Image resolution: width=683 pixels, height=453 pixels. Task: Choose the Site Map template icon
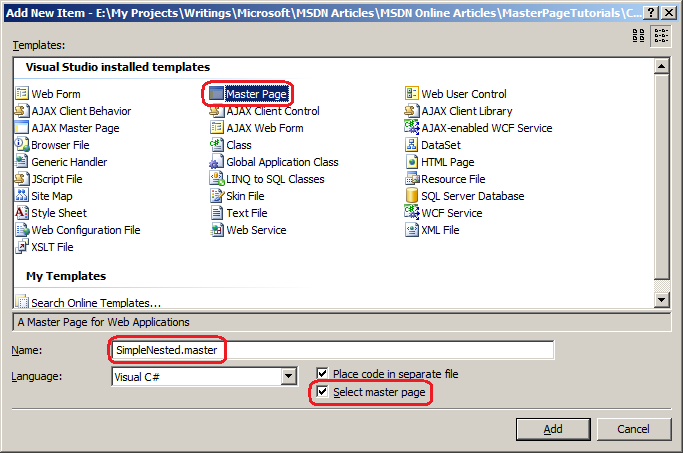[21, 195]
